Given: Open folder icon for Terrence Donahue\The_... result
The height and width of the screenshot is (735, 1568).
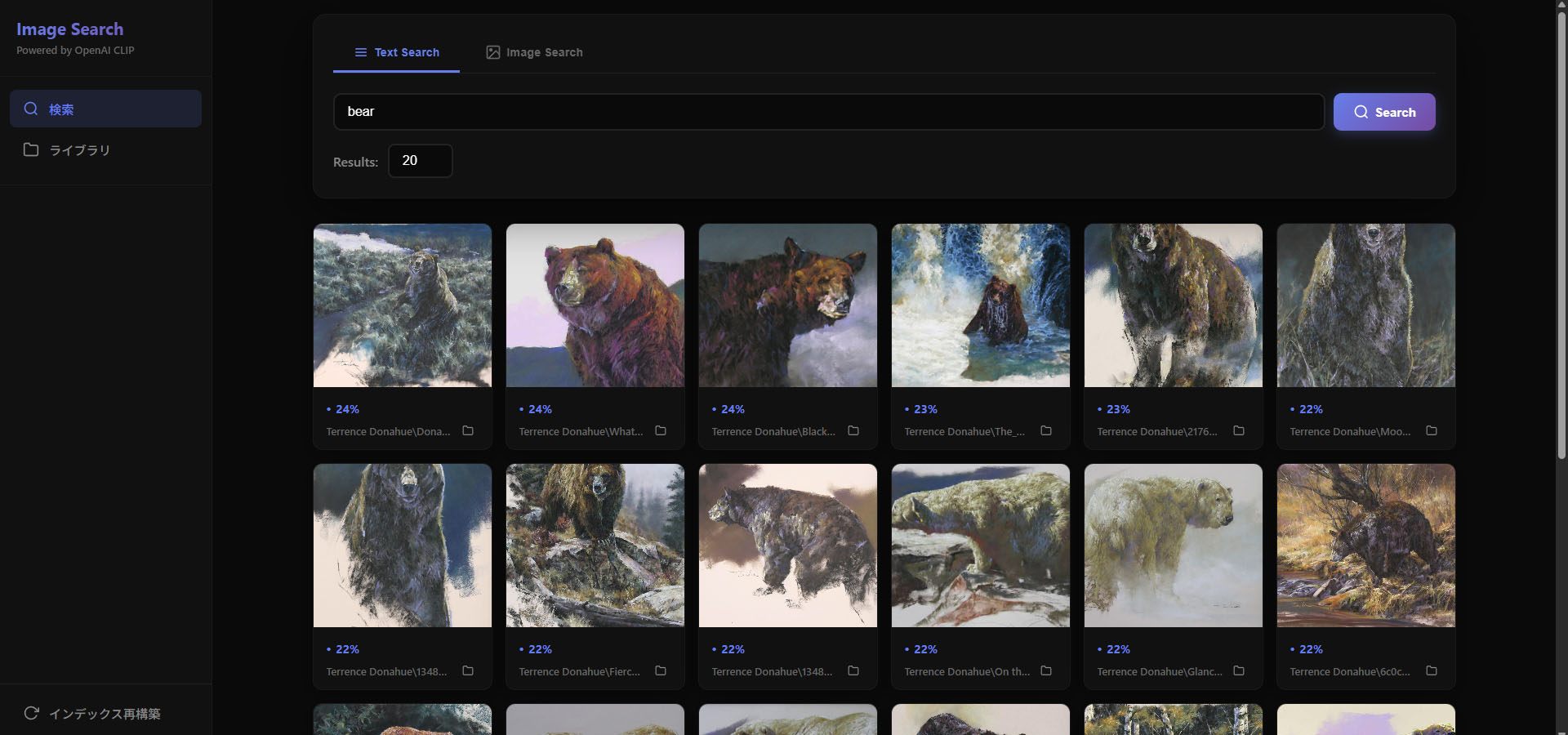Looking at the screenshot, I should [x=1046, y=430].
